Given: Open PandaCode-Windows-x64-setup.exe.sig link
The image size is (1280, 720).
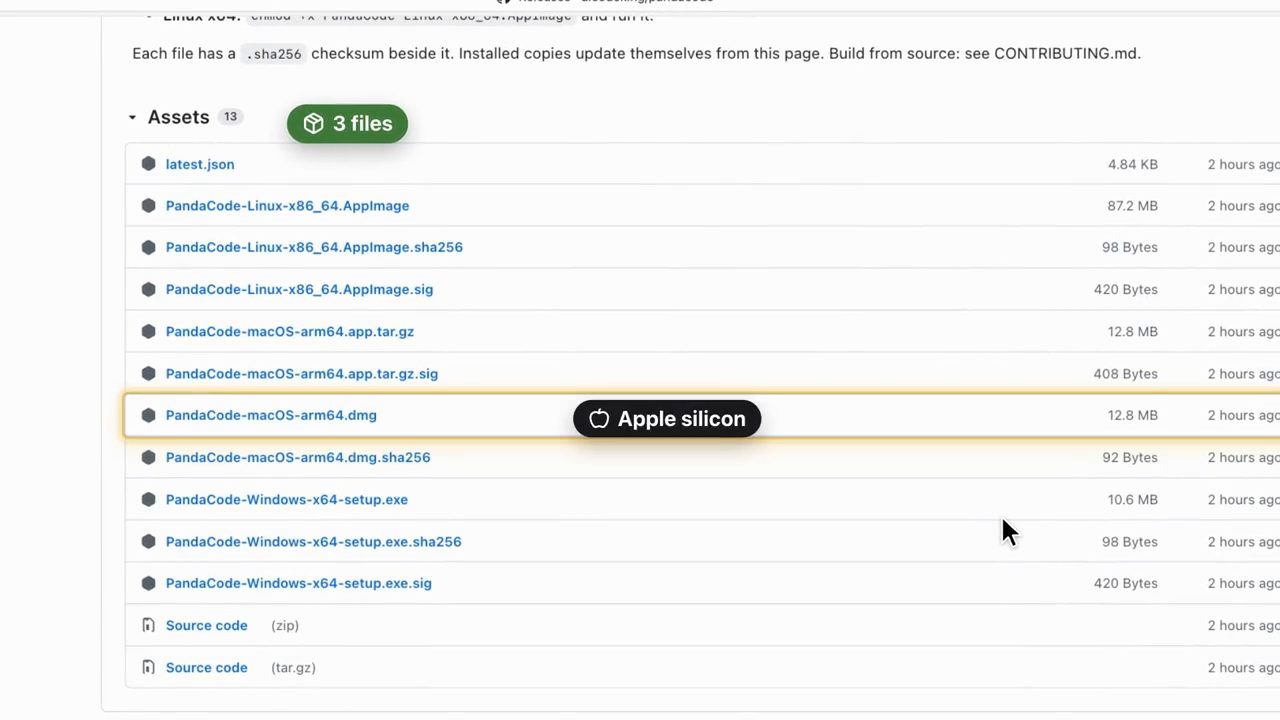Looking at the screenshot, I should point(299,583).
